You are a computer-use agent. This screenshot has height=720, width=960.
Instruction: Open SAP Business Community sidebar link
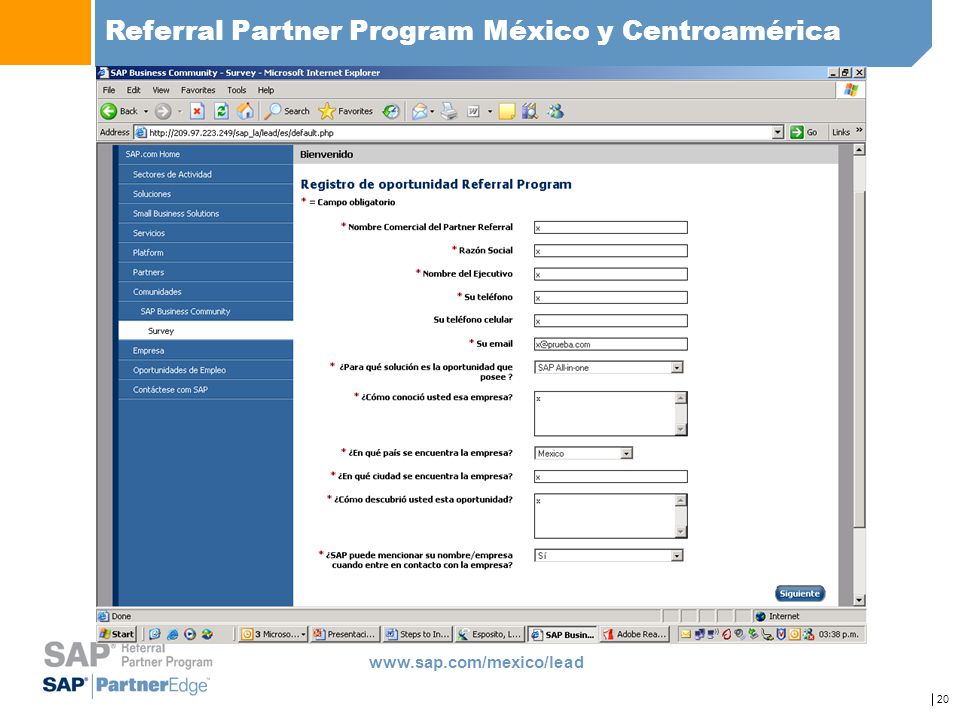pos(185,312)
